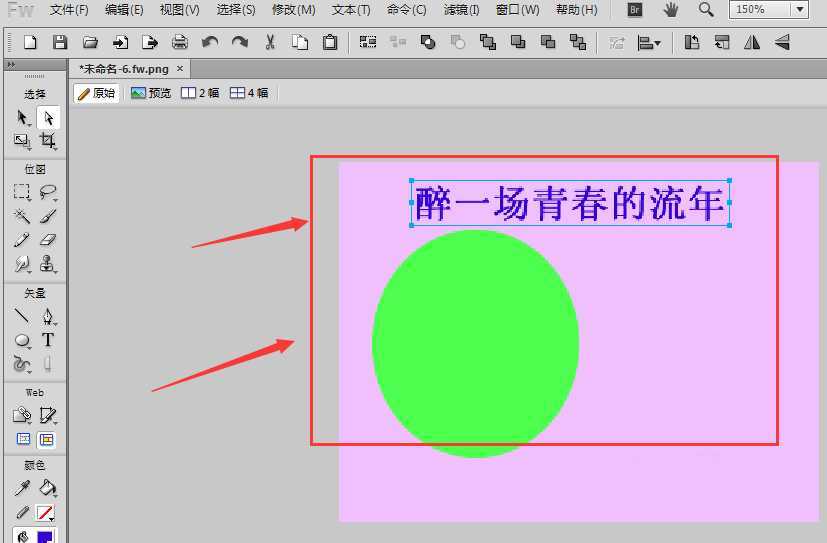
Task: Pick the Paint Bucket tool
Action: tap(47, 488)
